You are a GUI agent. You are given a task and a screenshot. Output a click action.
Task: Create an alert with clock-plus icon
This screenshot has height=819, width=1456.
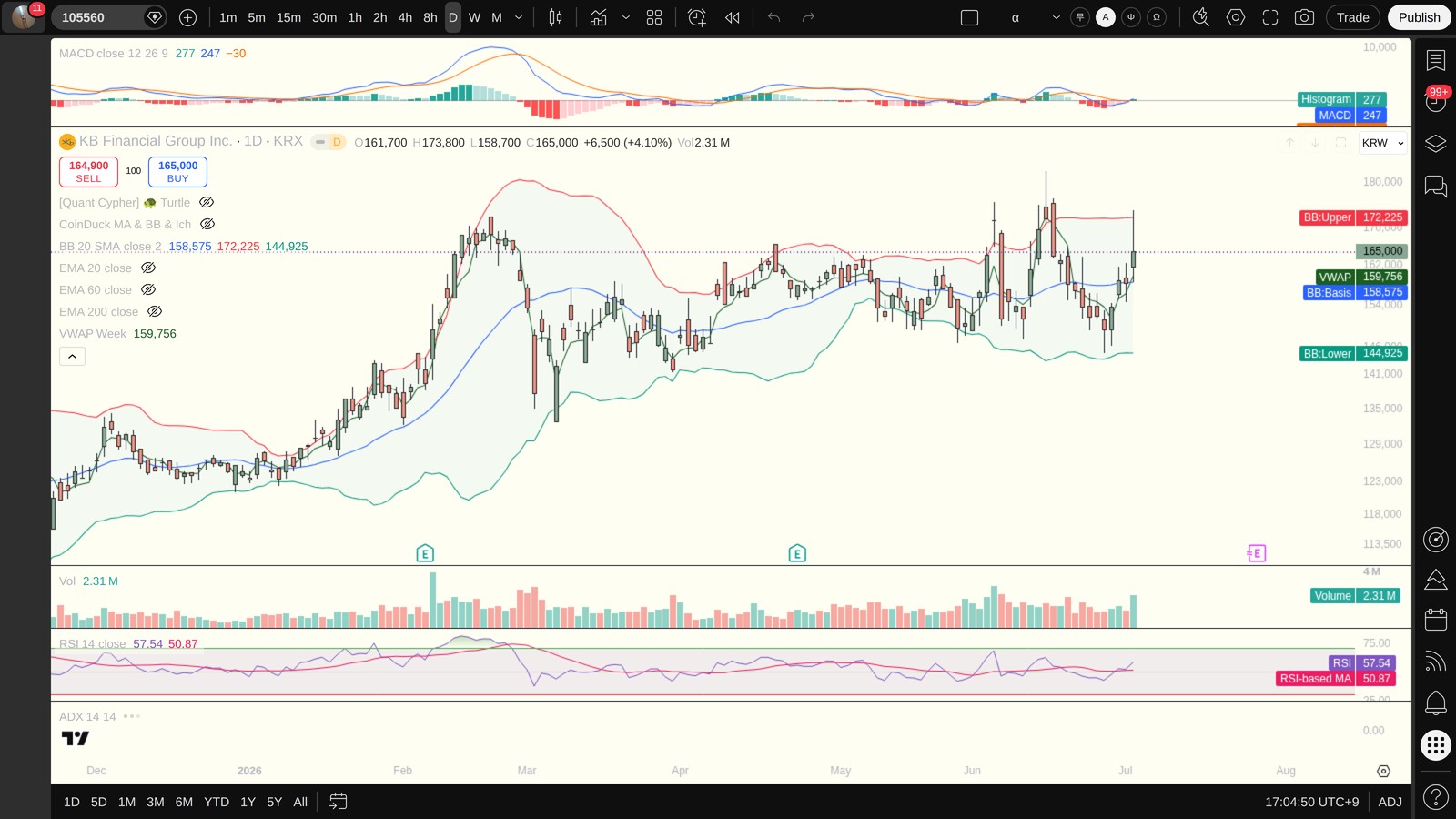click(x=697, y=17)
